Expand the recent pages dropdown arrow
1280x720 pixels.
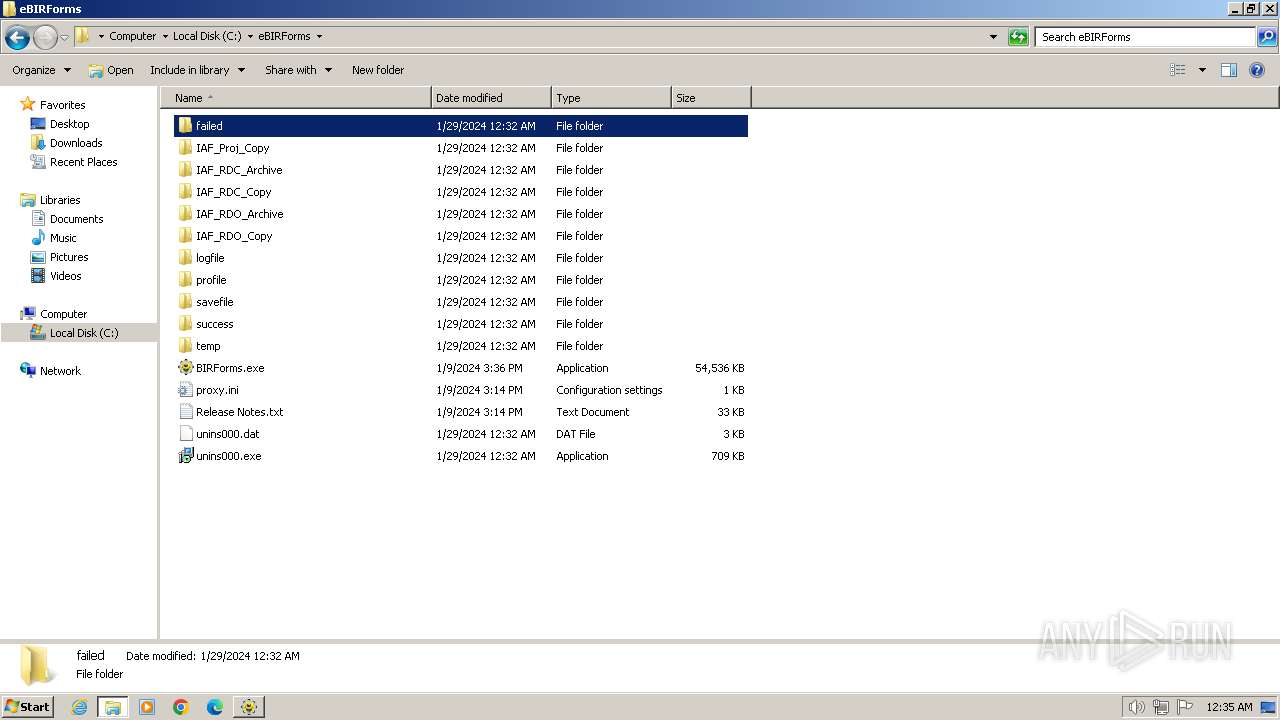pos(64,37)
